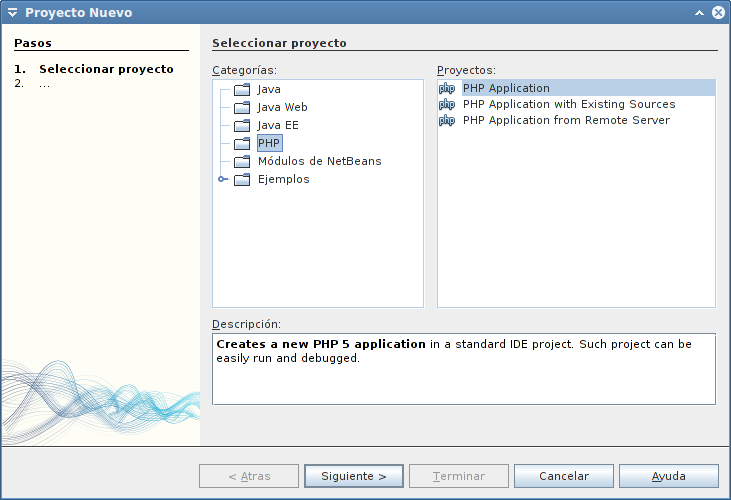Click the php icon beside PHP Application
The image size is (731, 500).
(x=447, y=88)
